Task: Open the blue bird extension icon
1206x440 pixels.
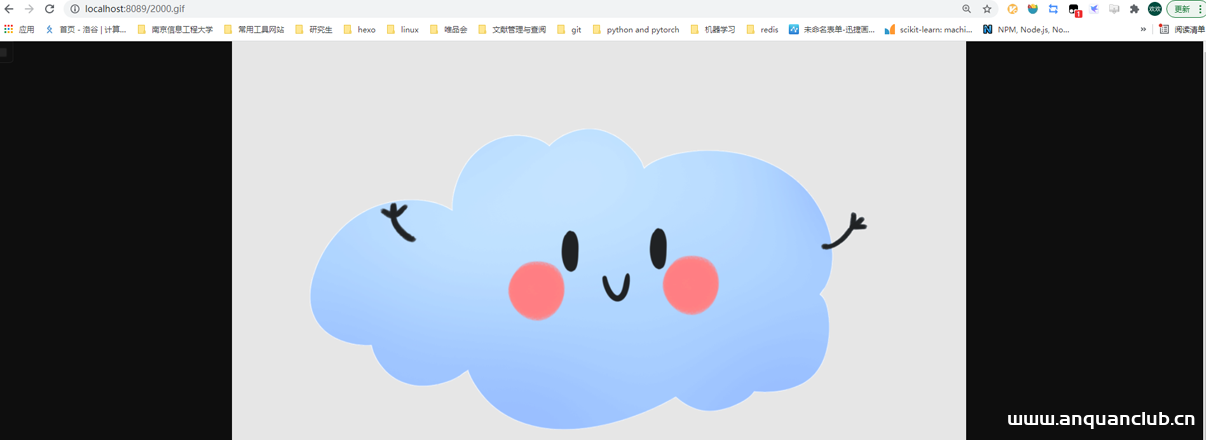Action: click(1094, 9)
